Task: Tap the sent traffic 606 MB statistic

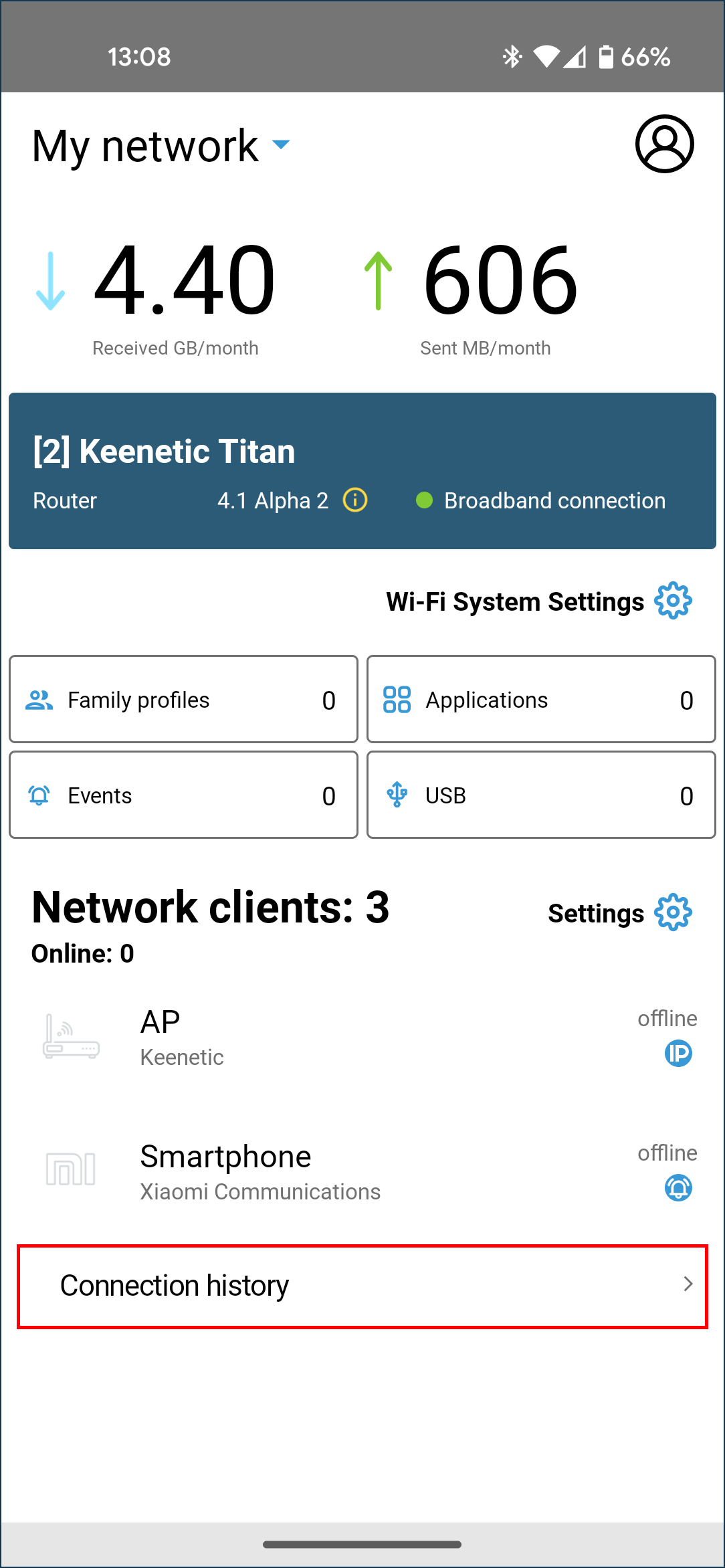Action: 499,280
